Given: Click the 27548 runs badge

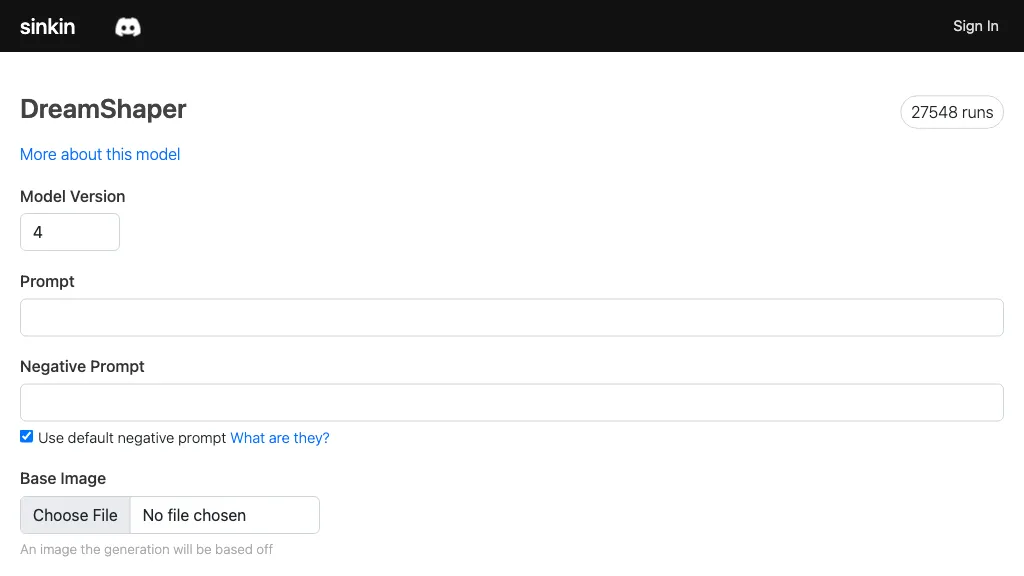Looking at the screenshot, I should [x=951, y=112].
